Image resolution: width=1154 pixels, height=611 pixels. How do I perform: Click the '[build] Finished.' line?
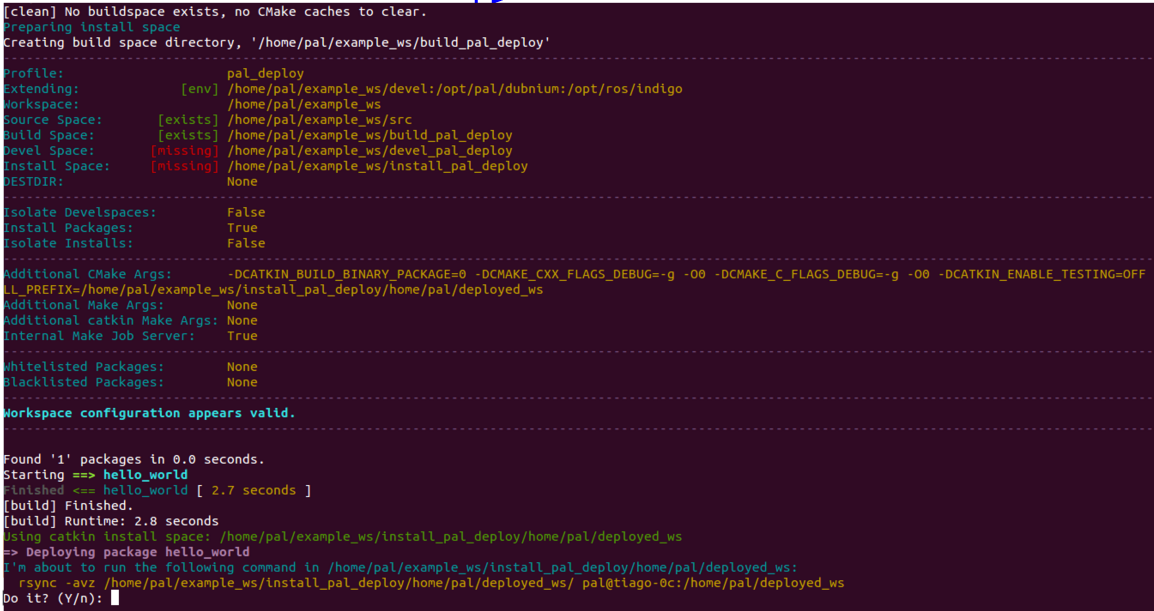(x=68, y=506)
